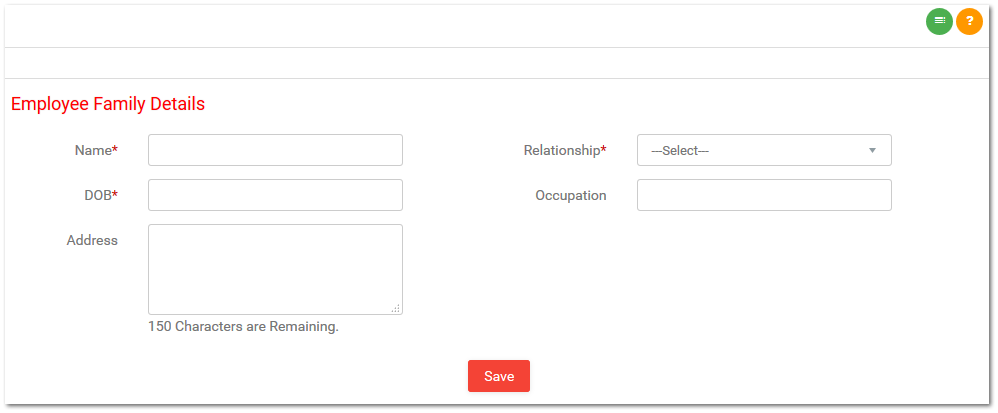Click the Name field label
The width and height of the screenshot is (998, 413).
(x=93, y=150)
